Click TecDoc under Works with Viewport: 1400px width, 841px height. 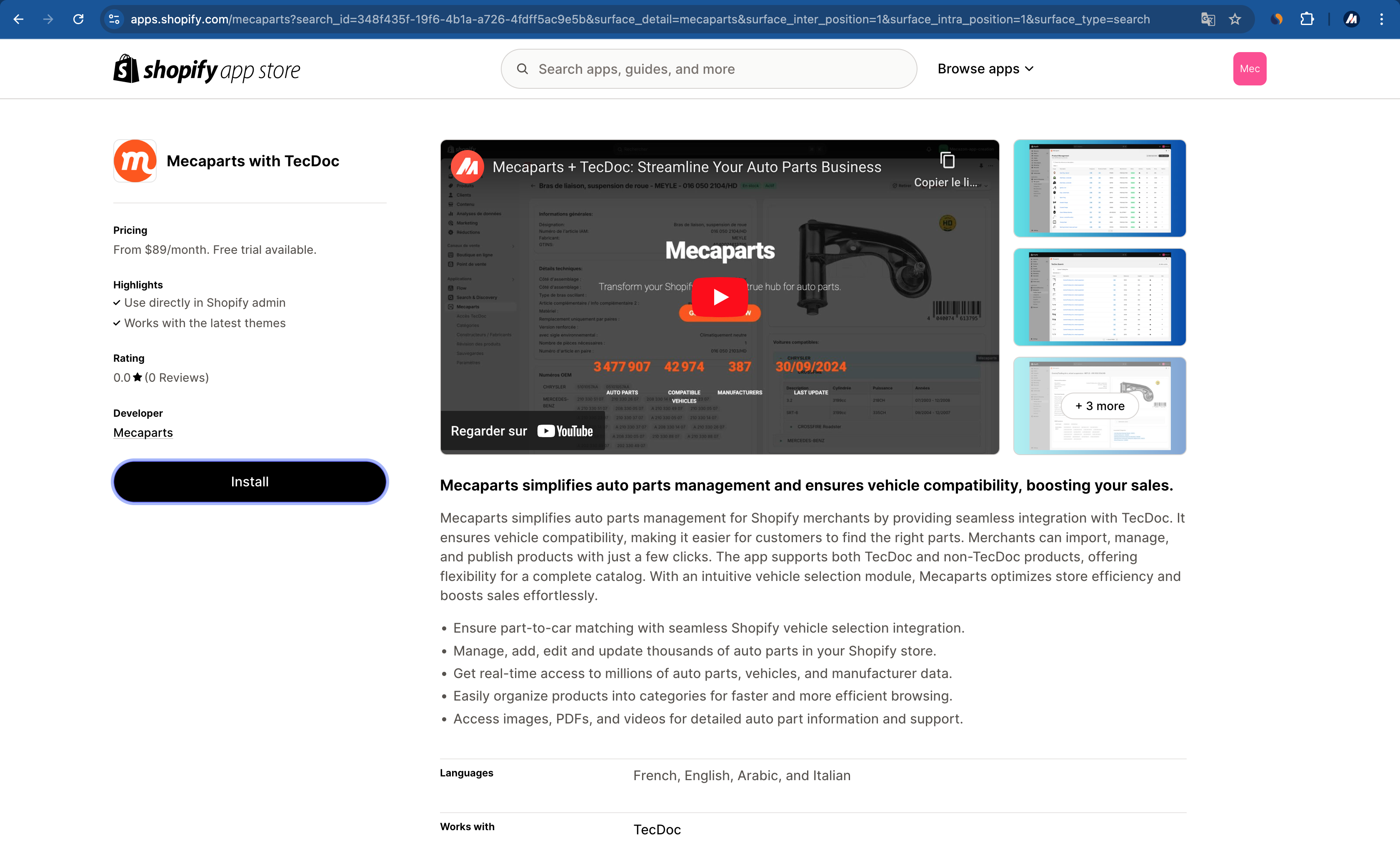[x=657, y=829]
